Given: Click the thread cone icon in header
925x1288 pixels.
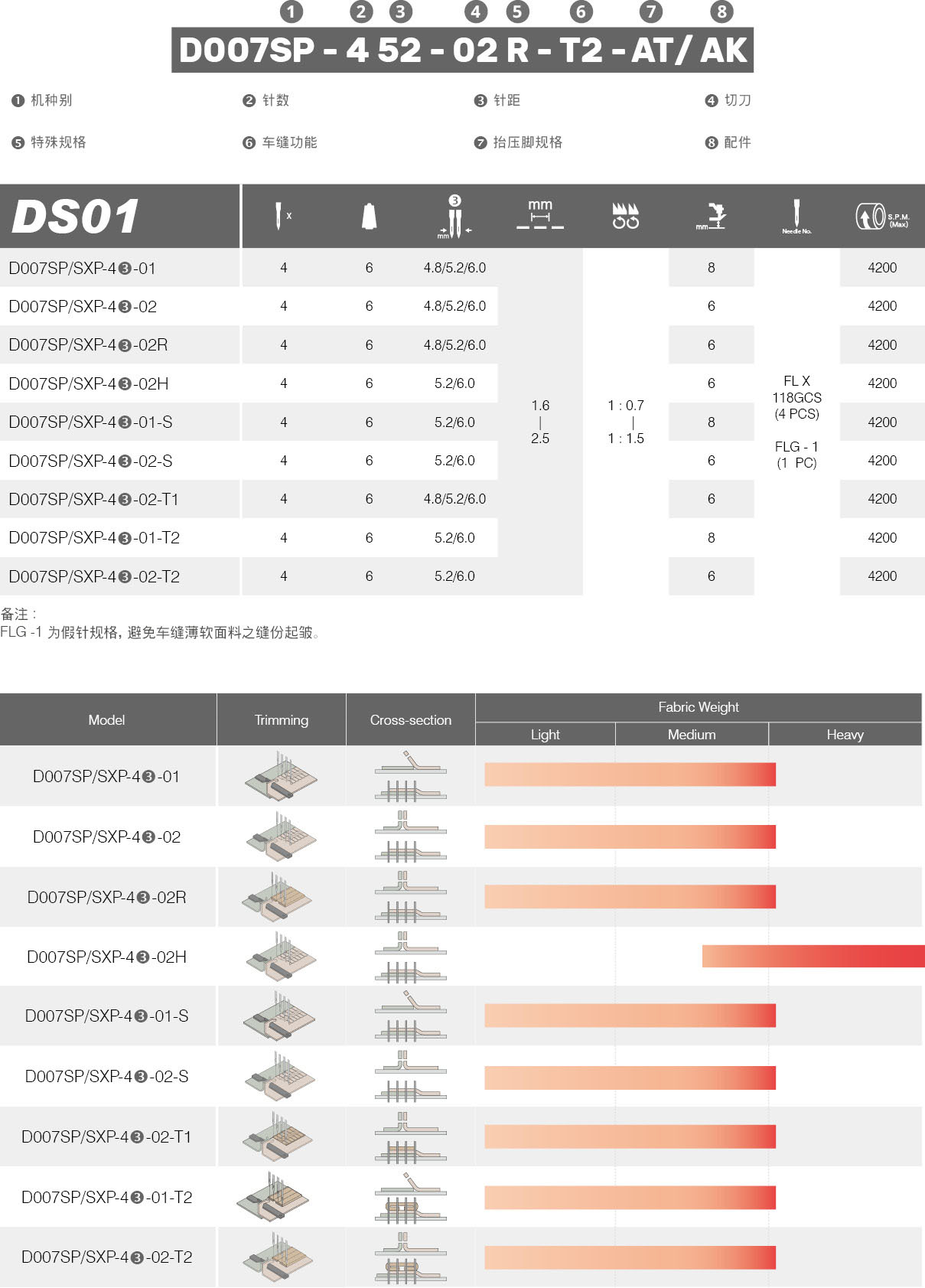Looking at the screenshot, I should tap(369, 217).
